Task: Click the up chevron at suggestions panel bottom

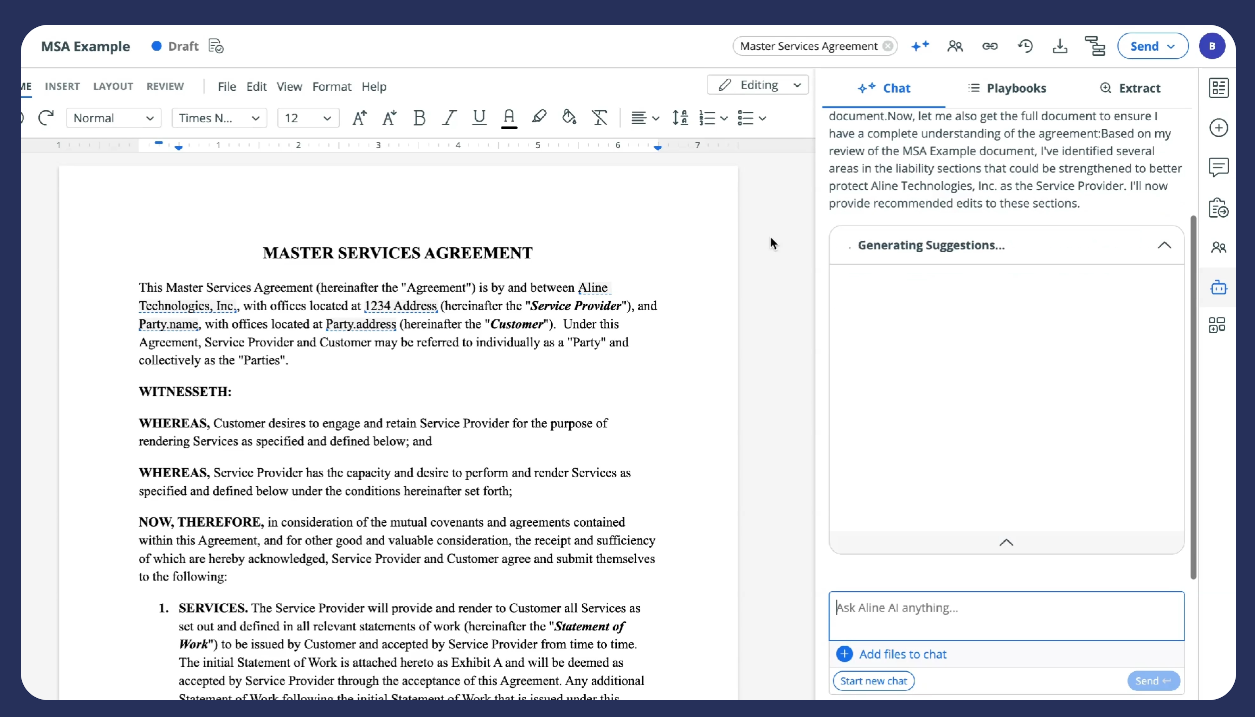Action: coord(1007,542)
